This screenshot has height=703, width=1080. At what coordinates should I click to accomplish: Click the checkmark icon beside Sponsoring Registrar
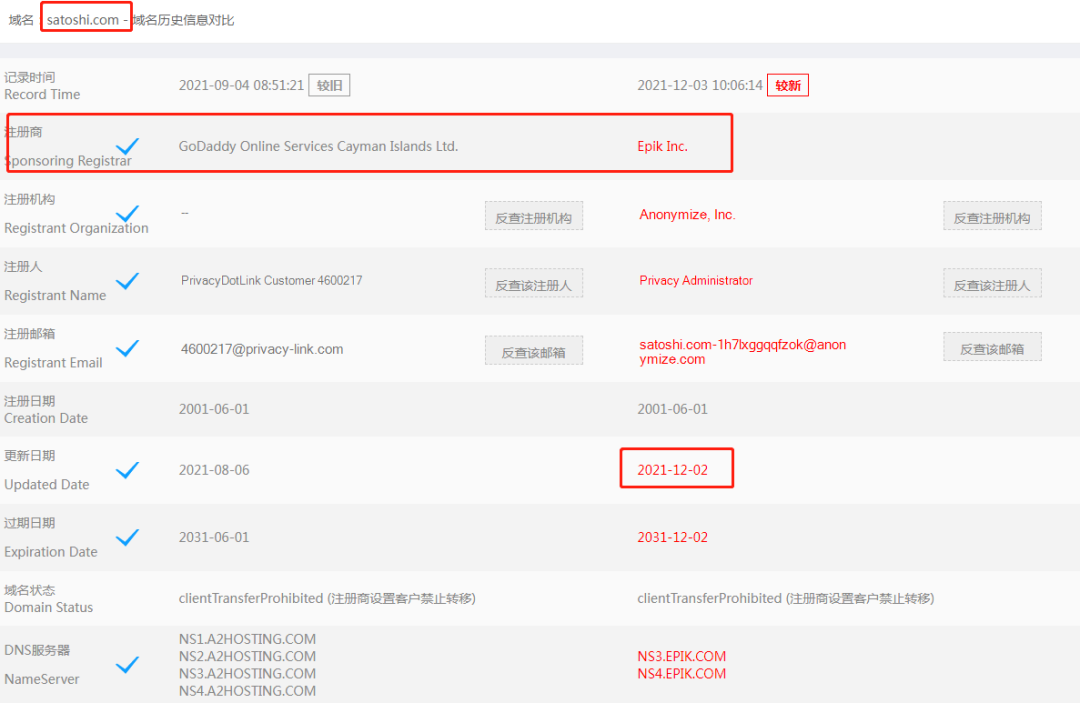pos(127,146)
